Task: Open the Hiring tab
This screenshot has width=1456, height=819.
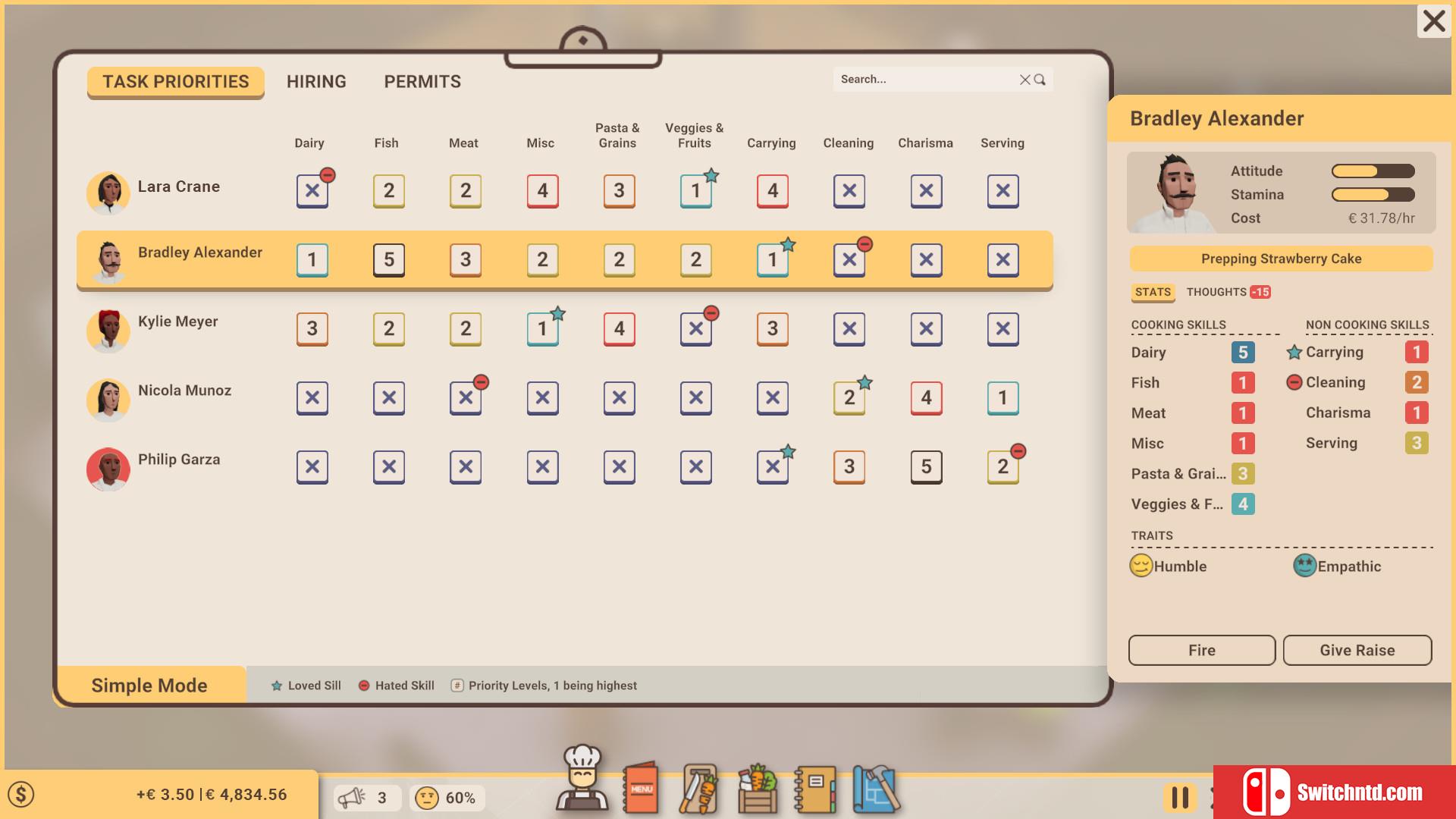Action: coord(316,82)
